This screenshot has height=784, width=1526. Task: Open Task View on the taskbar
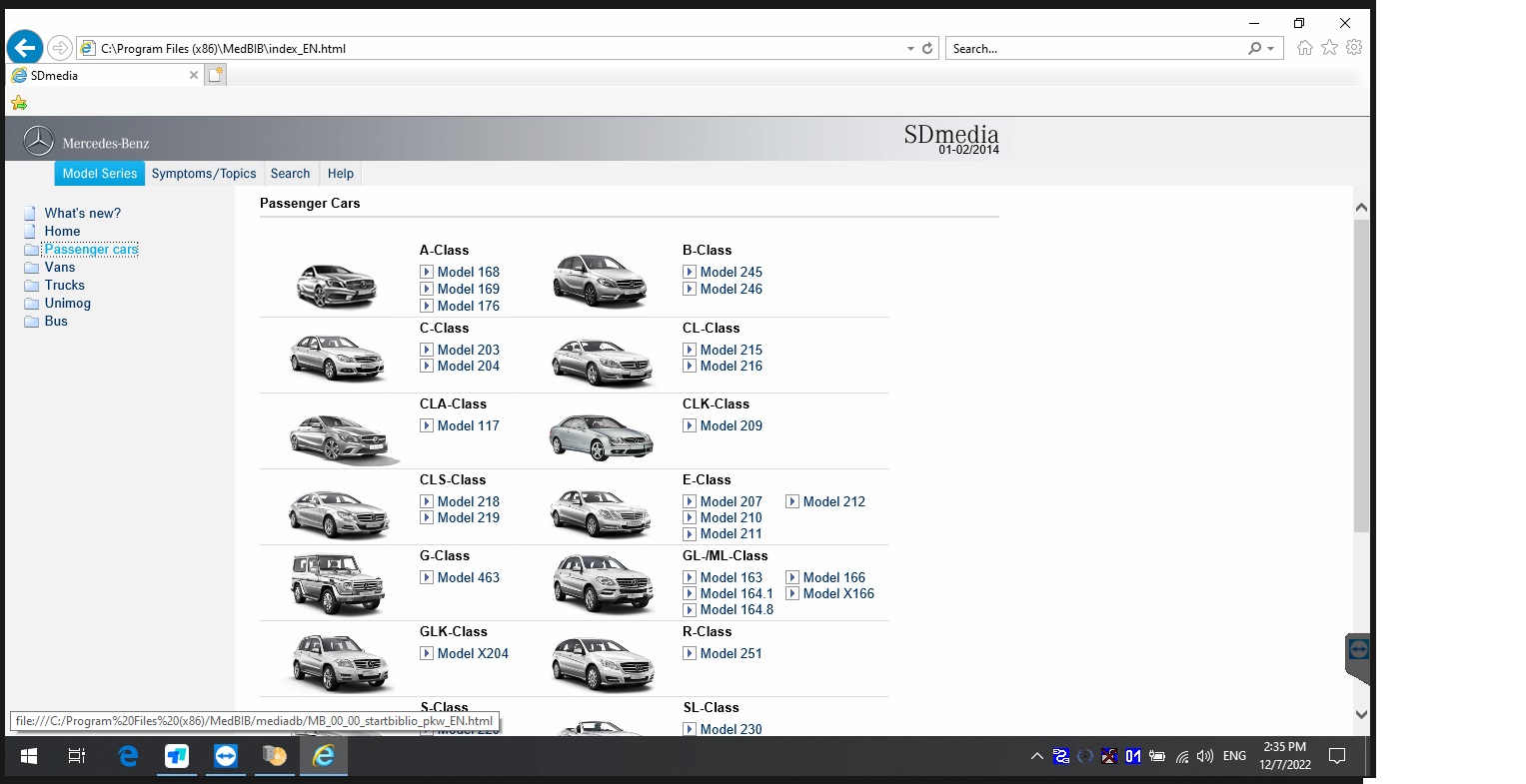pyautogui.click(x=77, y=756)
